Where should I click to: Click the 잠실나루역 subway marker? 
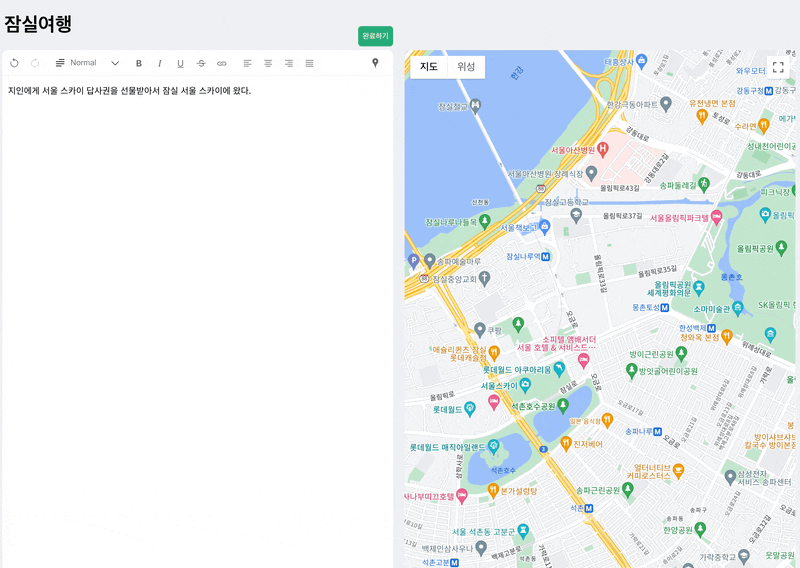(545, 257)
